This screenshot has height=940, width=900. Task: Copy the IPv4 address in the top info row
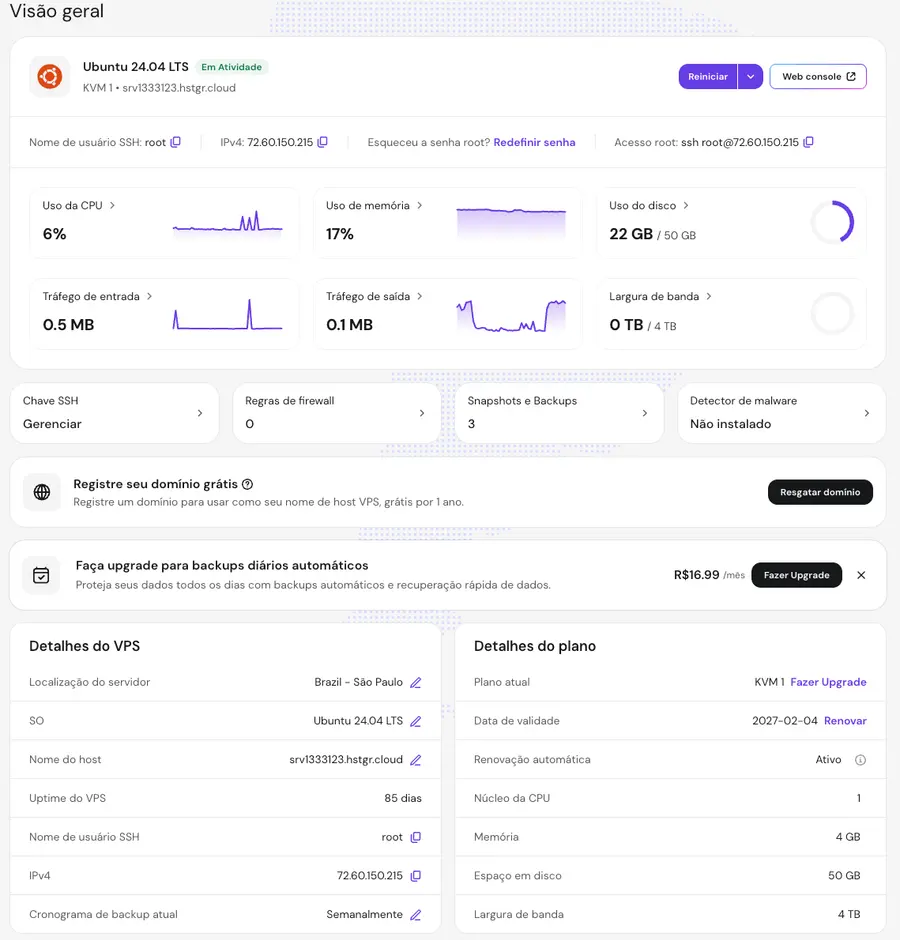[323, 142]
